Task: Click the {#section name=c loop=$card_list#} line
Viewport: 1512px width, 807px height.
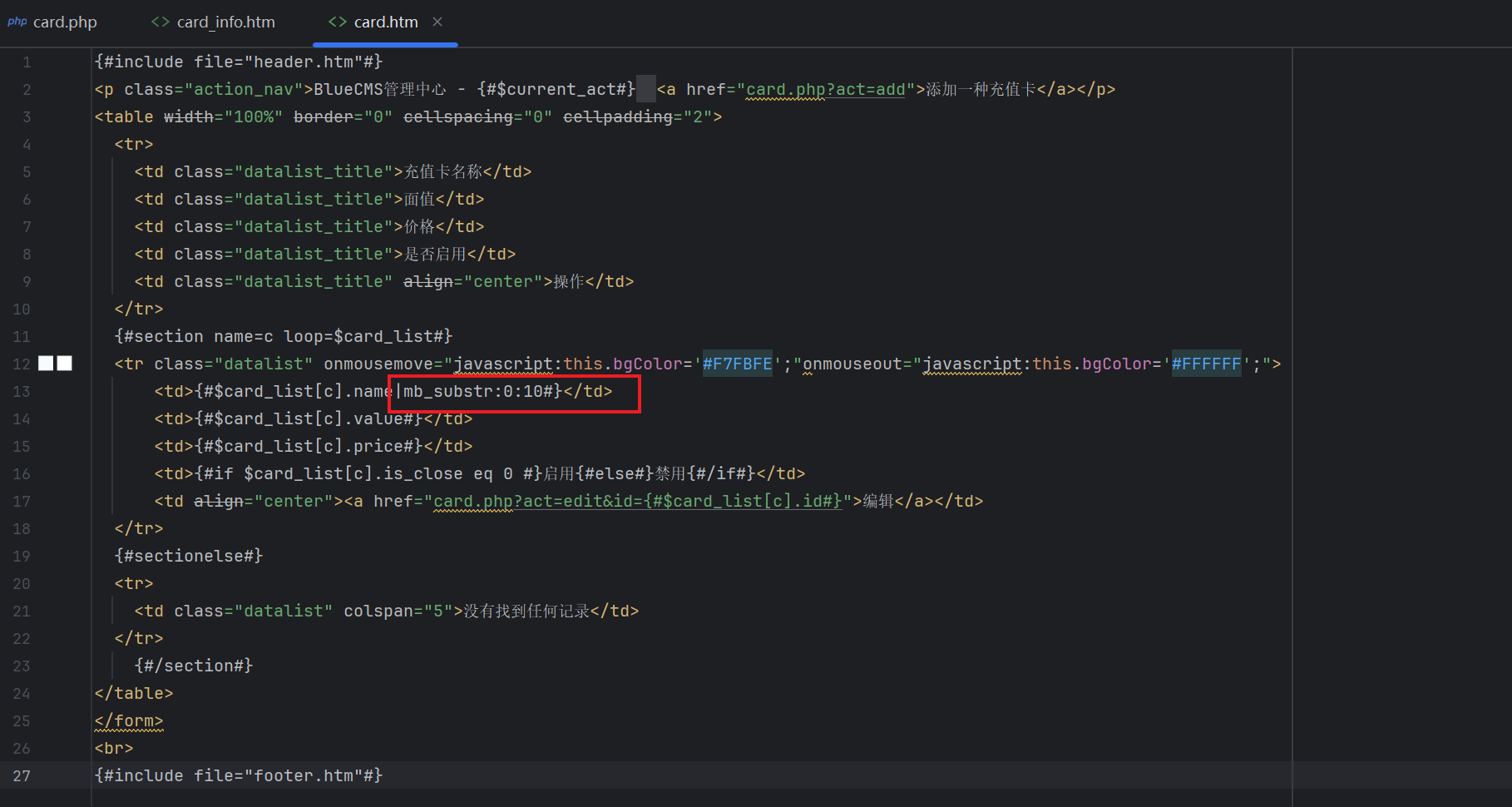Action: (x=284, y=336)
